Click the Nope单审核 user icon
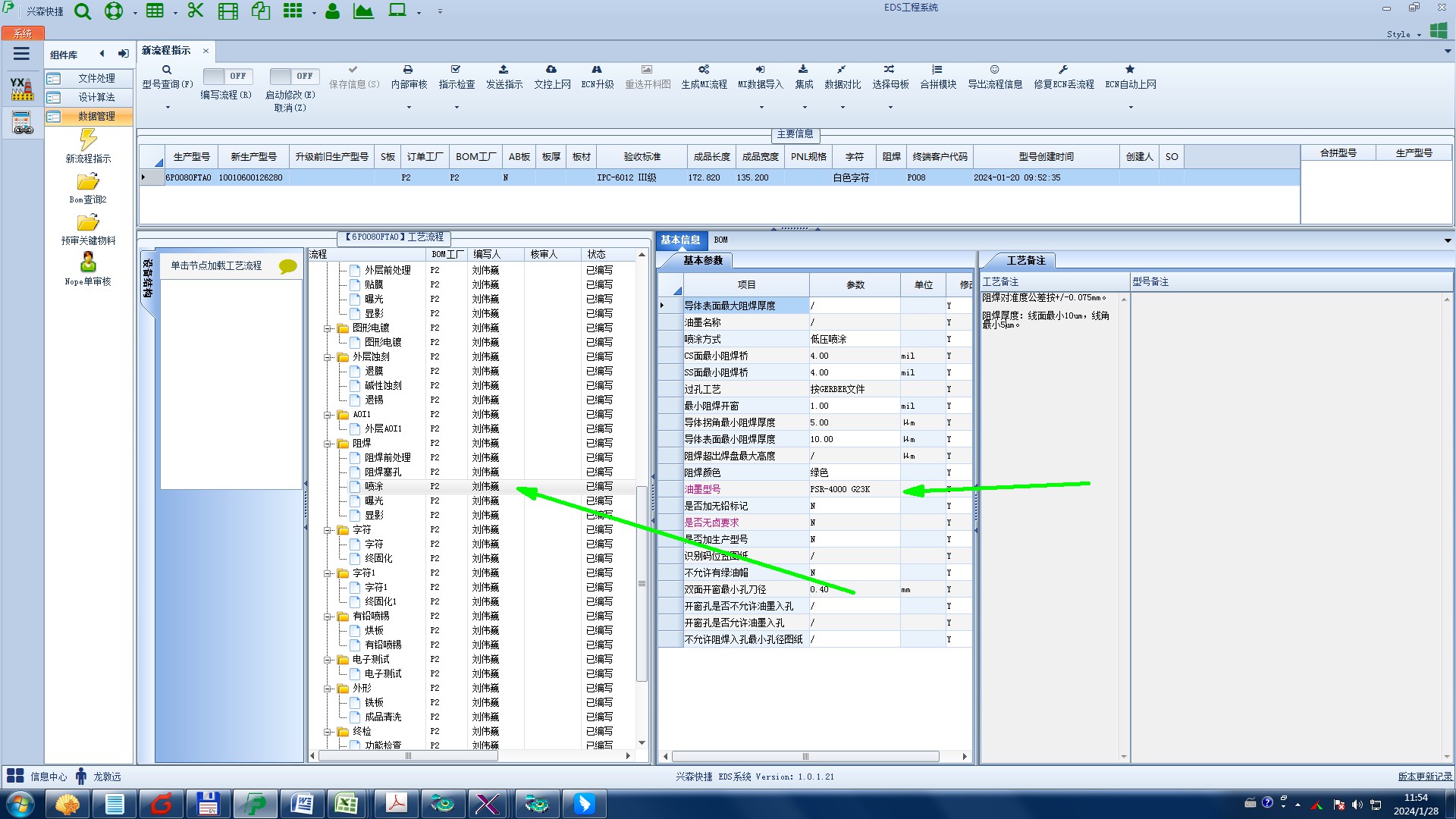The width and height of the screenshot is (1456, 819). point(88,262)
